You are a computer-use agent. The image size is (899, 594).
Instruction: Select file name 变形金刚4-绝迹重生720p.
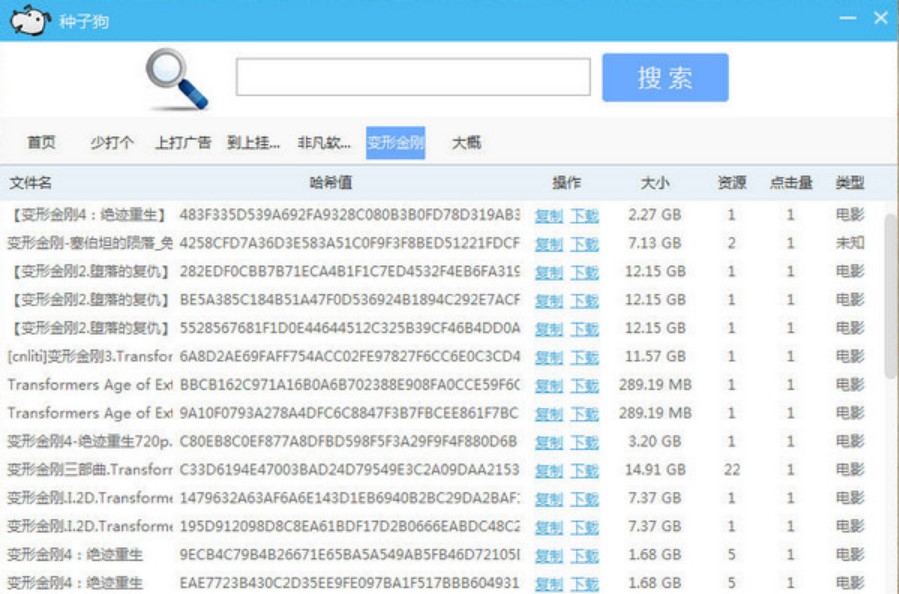pos(89,441)
